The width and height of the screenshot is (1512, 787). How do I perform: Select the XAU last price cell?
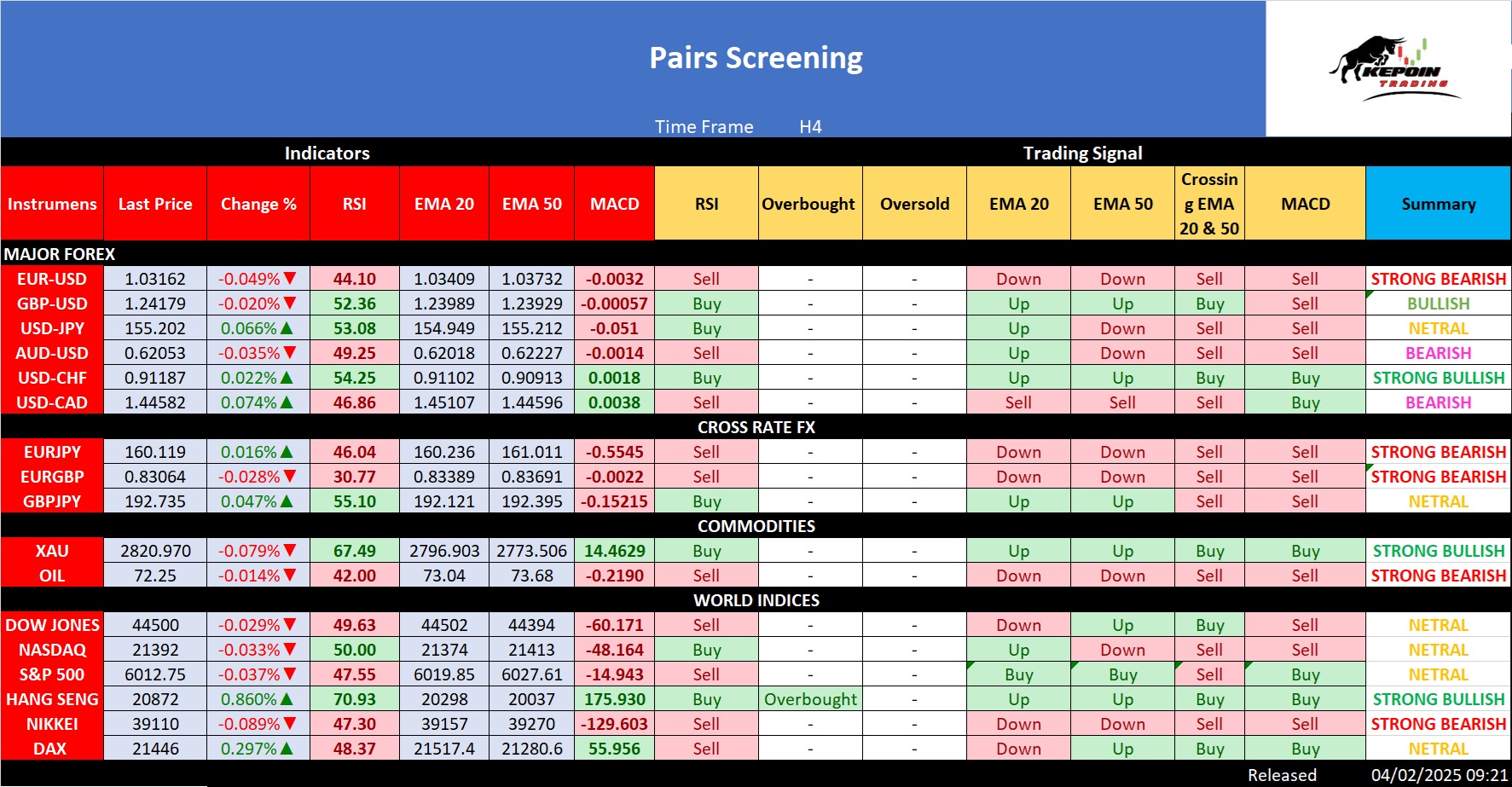(155, 551)
